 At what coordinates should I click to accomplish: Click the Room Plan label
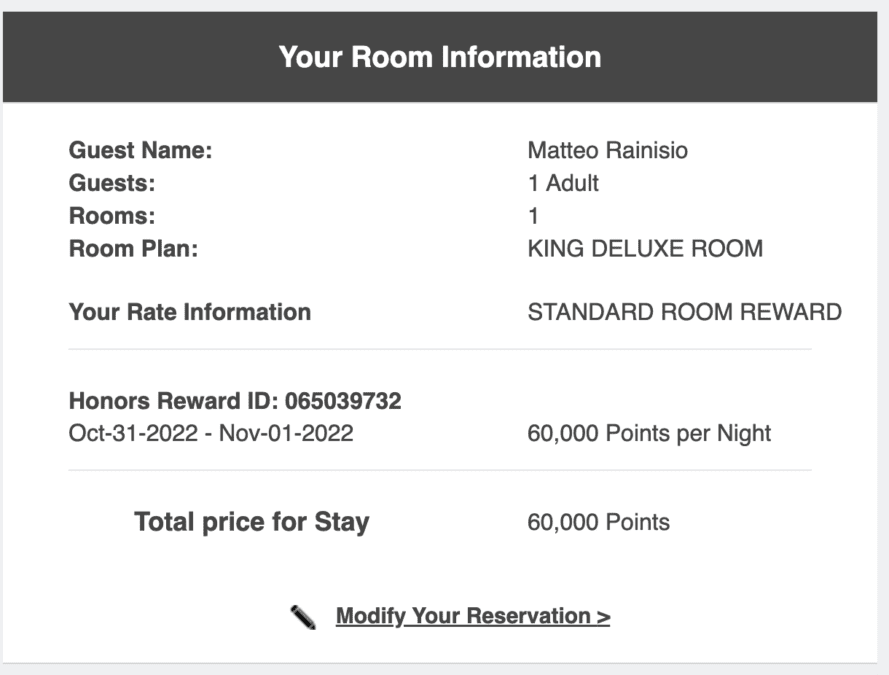coord(133,249)
